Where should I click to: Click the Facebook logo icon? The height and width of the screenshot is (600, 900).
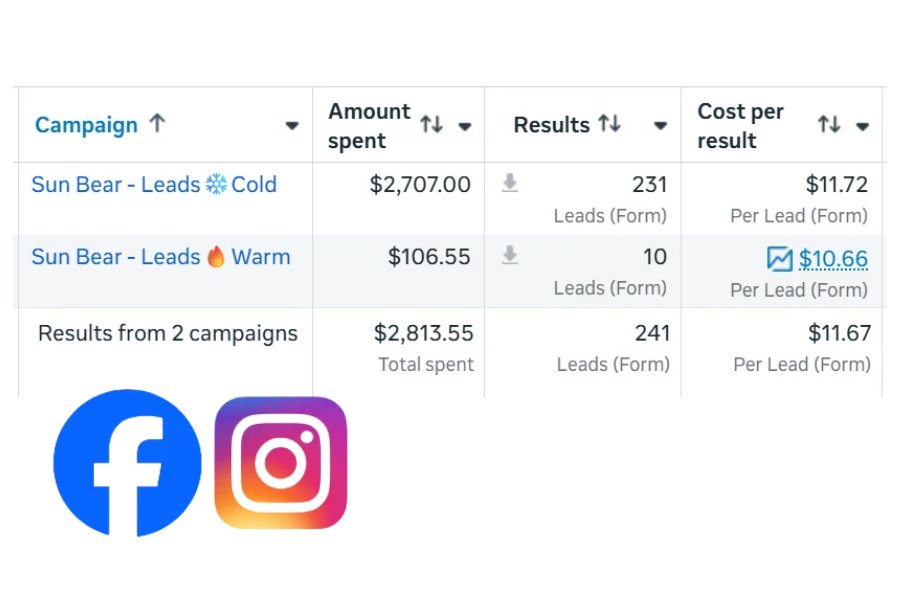[127, 463]
